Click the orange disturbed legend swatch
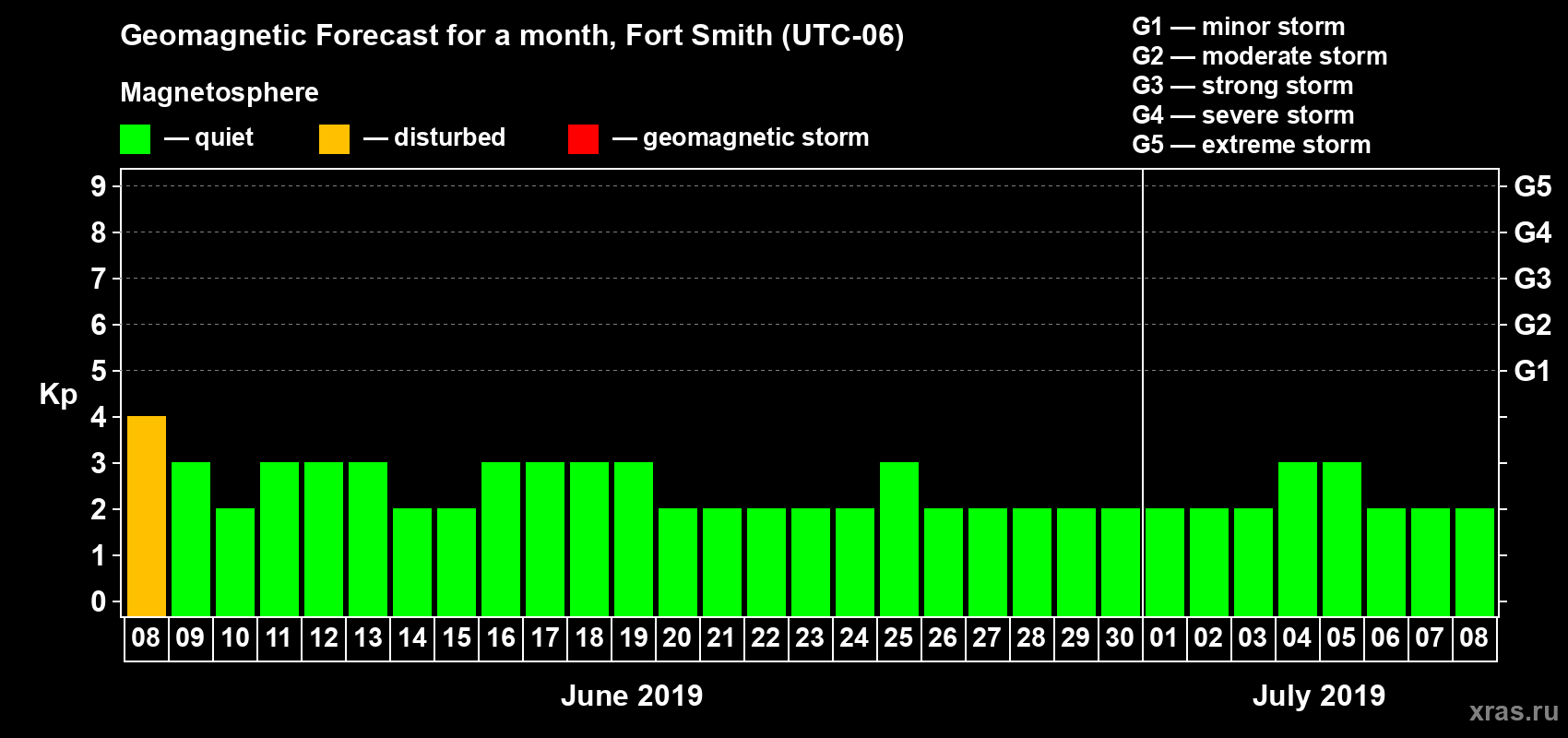Viewport: 1568px width, 738px height. (334, 139)
